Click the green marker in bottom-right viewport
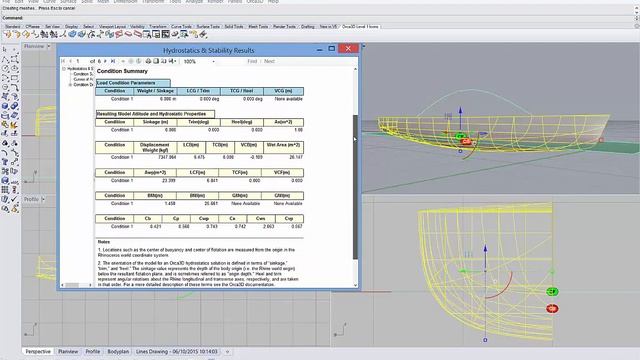 (552, 291)
